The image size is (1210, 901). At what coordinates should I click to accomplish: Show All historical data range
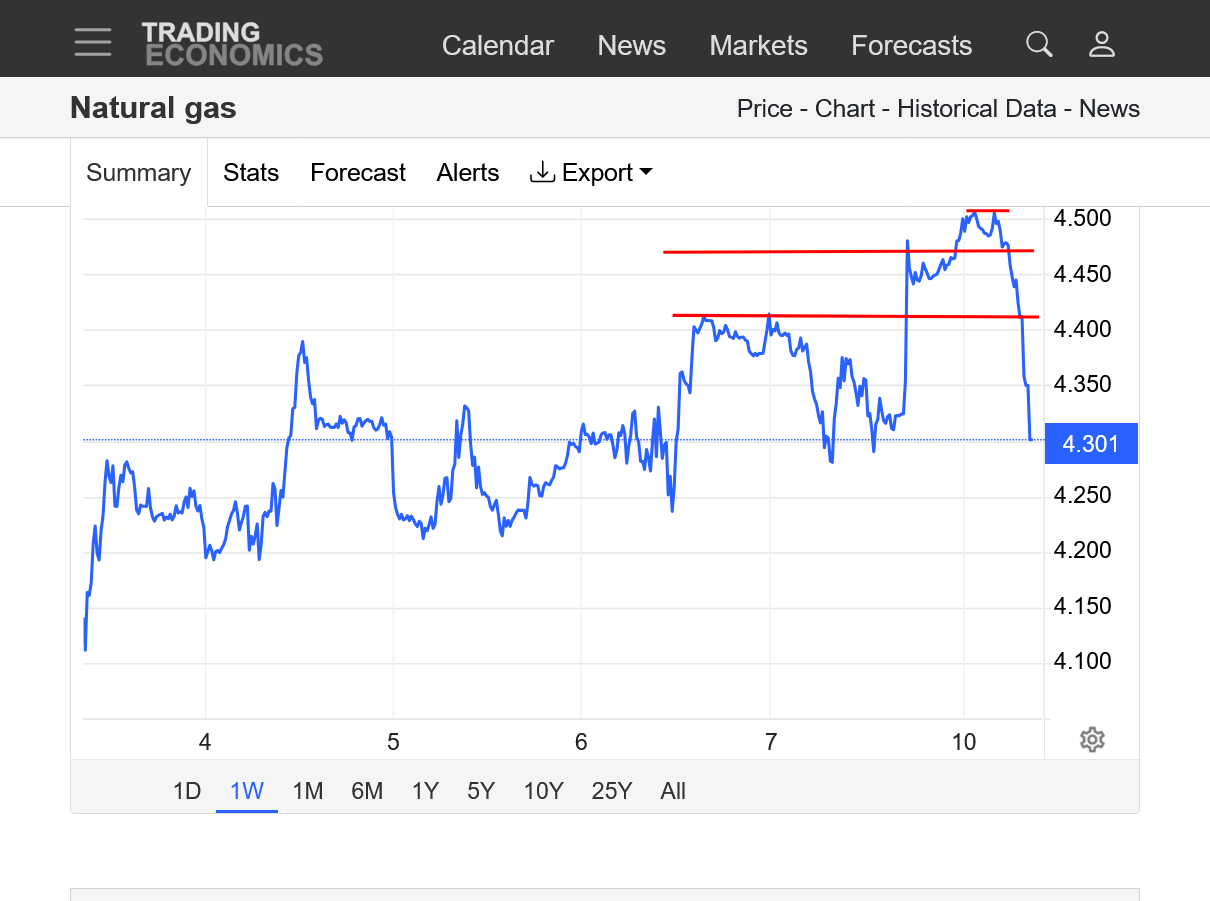click(673, 791)
